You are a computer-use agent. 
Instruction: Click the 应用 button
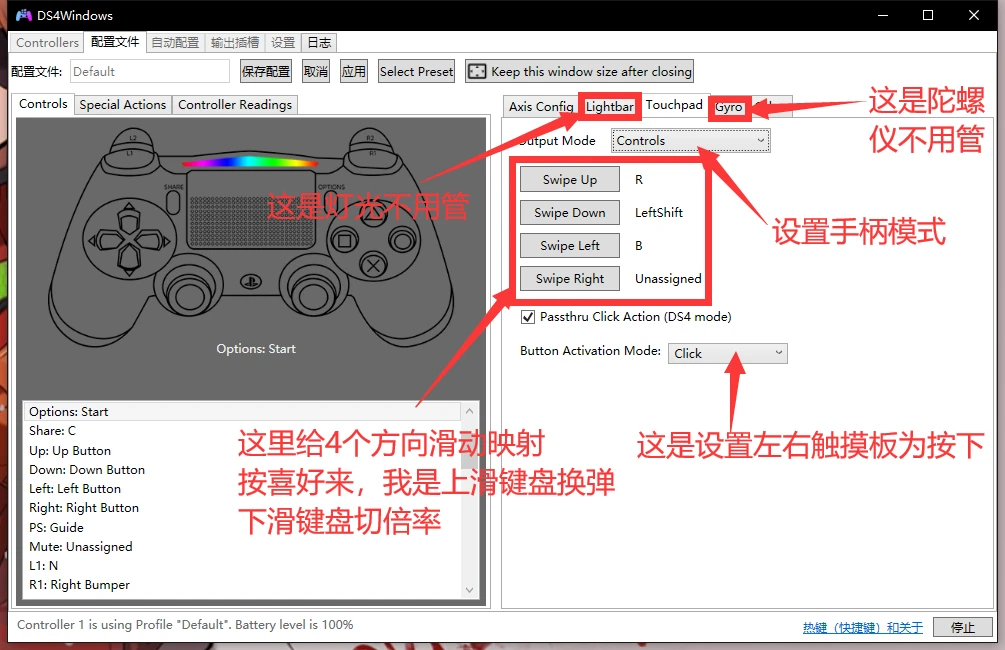(354, 71)
